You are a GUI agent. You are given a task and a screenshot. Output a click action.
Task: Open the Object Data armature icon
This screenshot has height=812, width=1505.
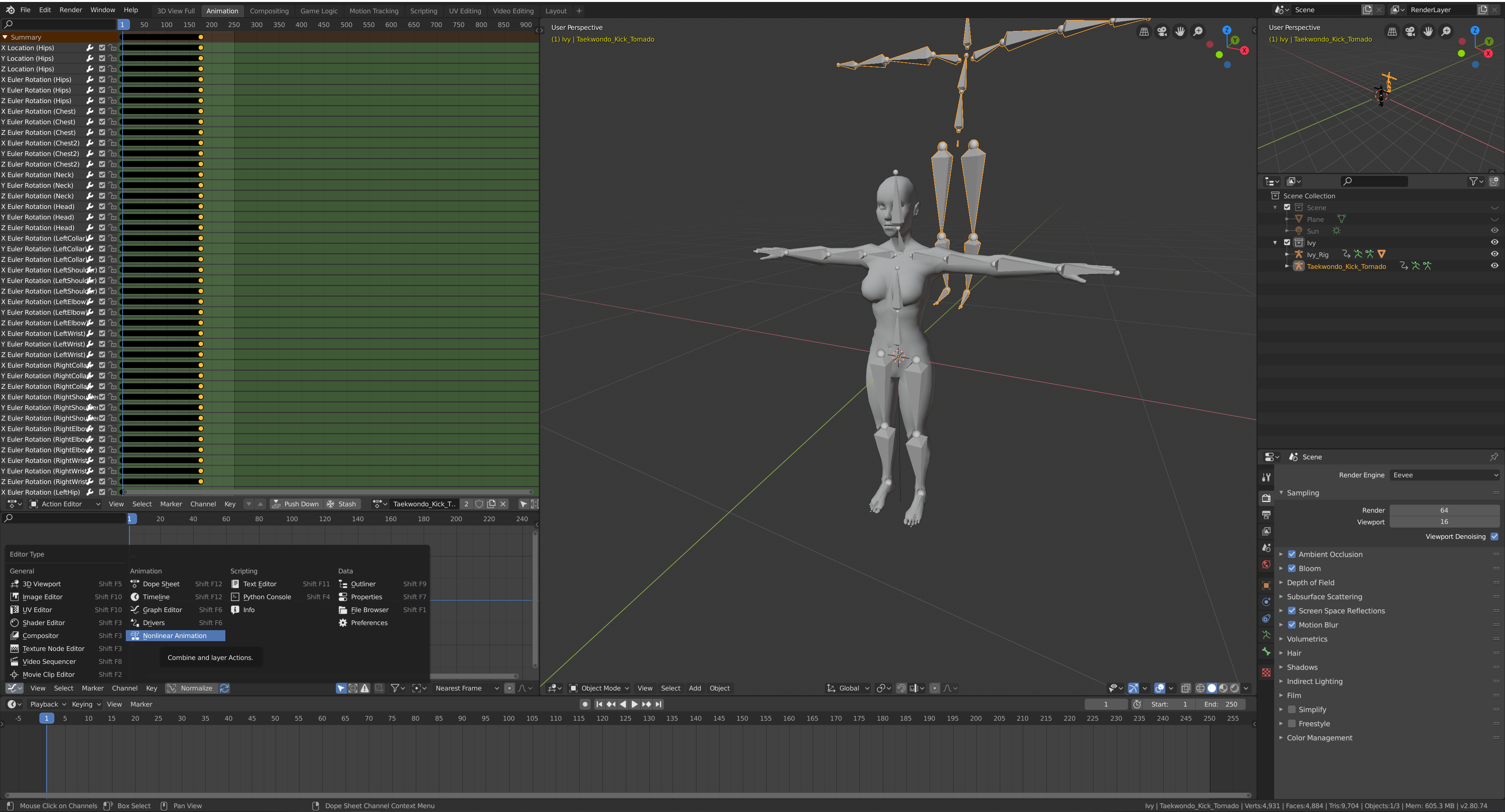click(1266, 635)
